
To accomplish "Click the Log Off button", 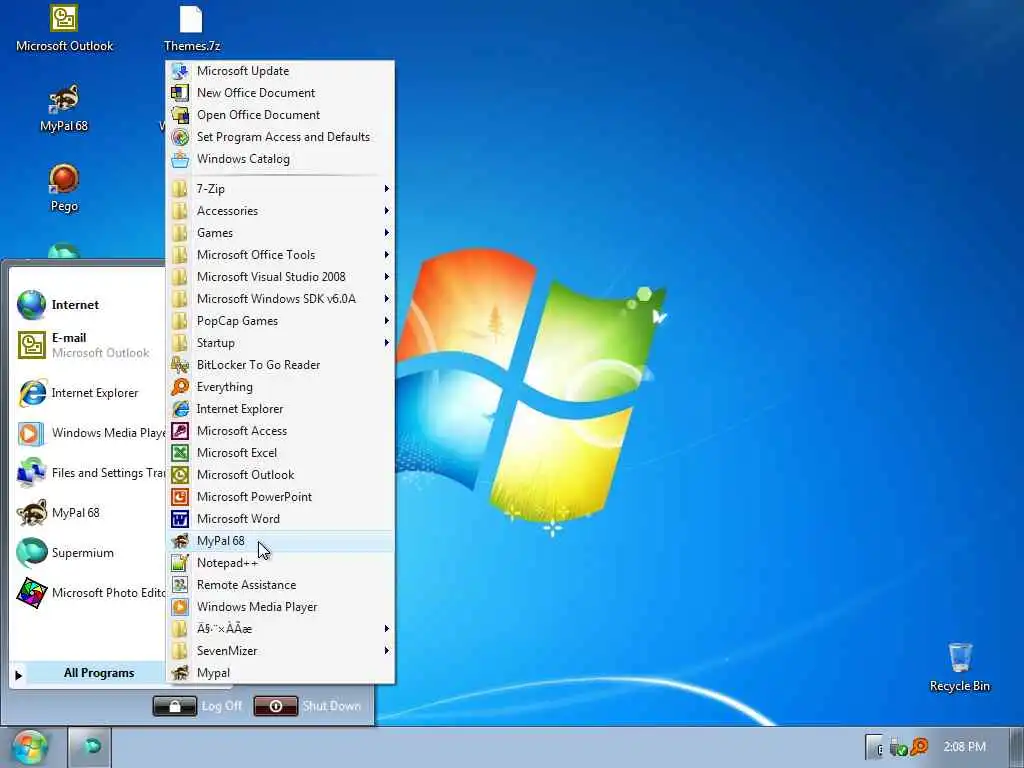I will coord(197,706).
